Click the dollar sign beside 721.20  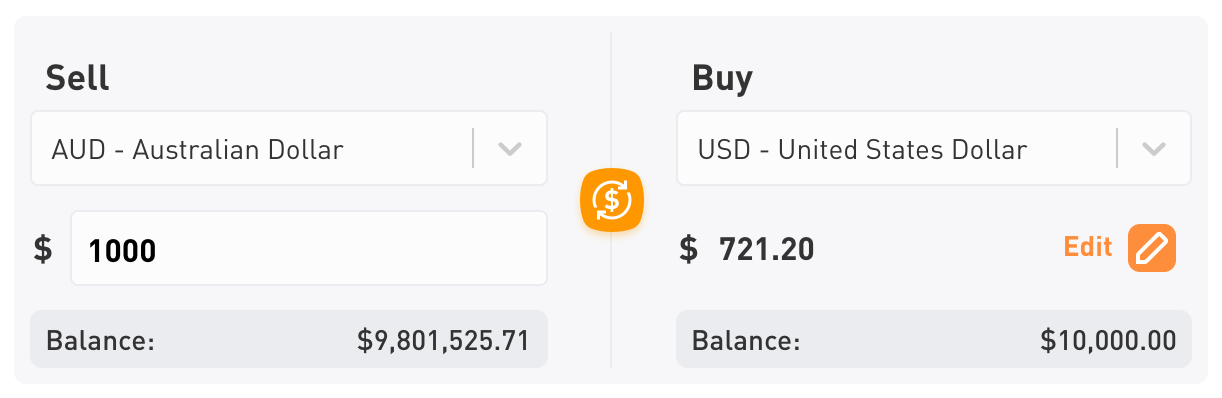(x=688, y=248)
